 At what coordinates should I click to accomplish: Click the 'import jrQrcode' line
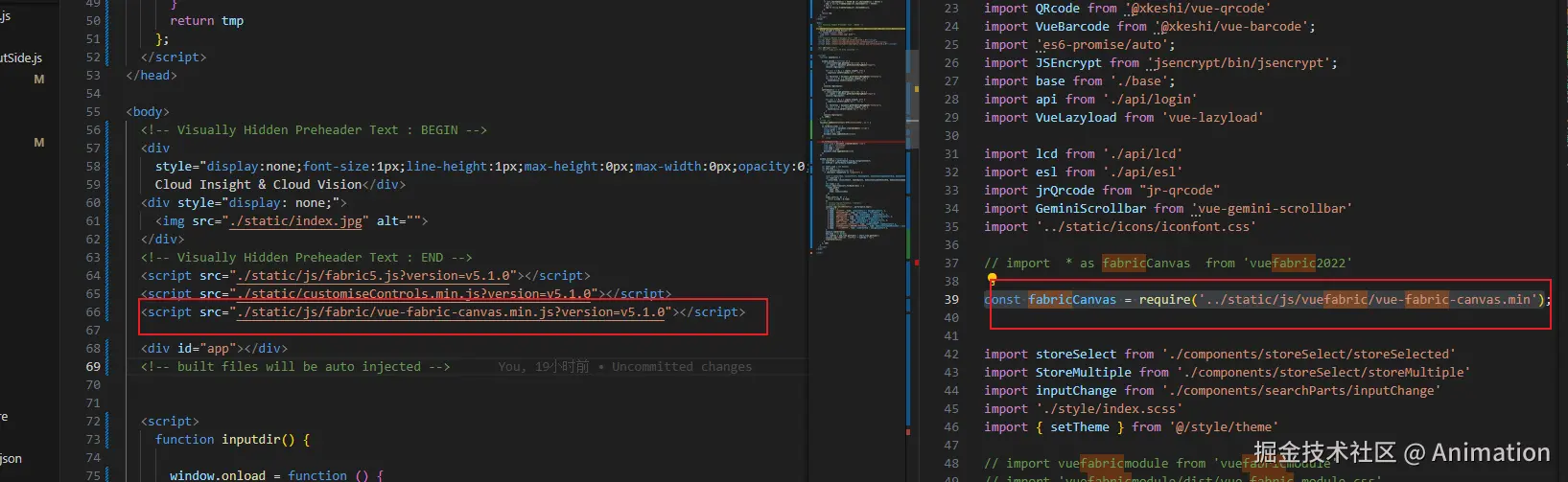pyautogui.click(x=1102, y=191)
